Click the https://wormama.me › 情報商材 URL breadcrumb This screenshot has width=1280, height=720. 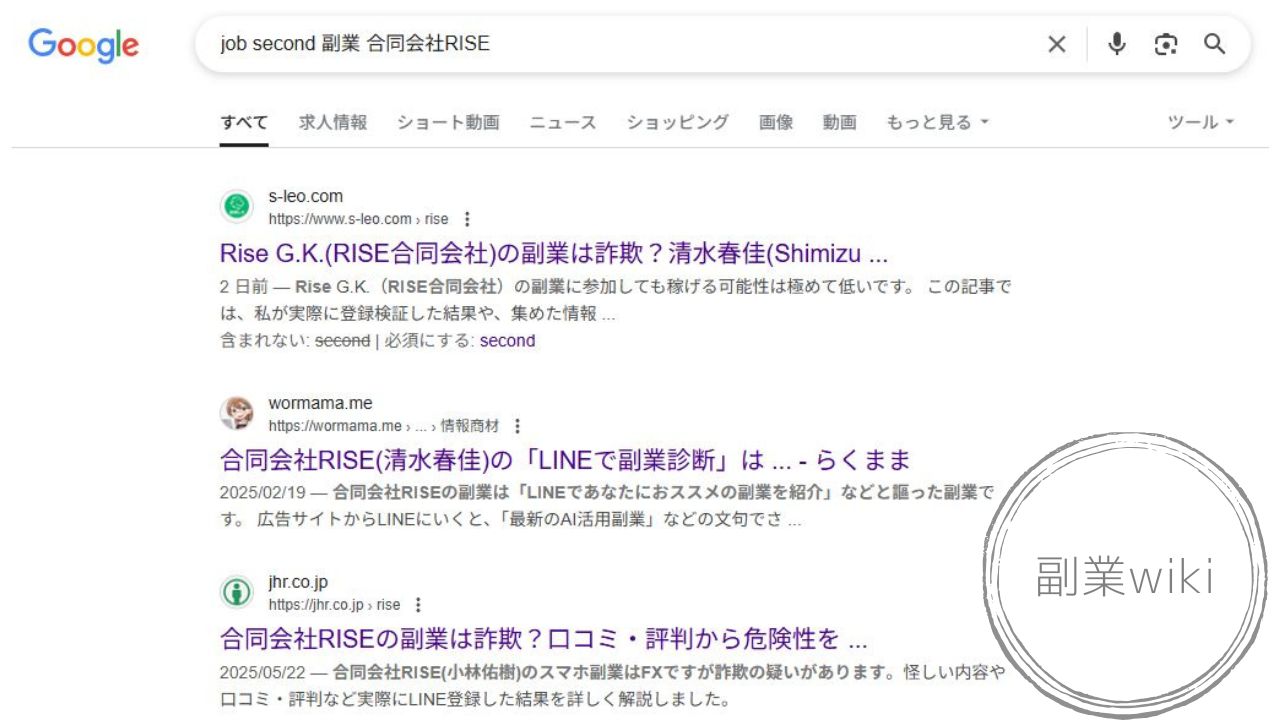(x=384, y=426)
